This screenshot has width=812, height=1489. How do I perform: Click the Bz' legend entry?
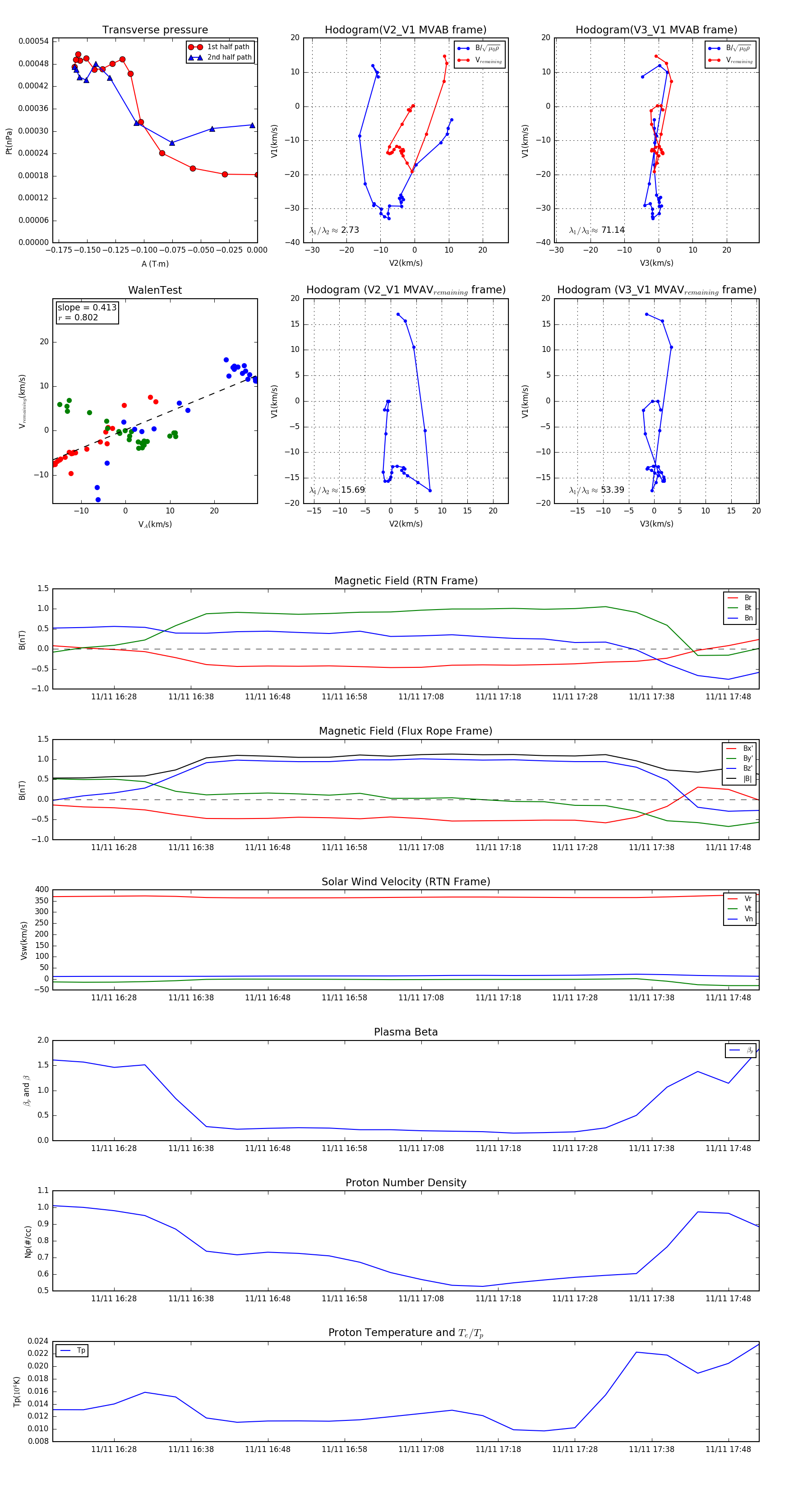pos(739,769)
